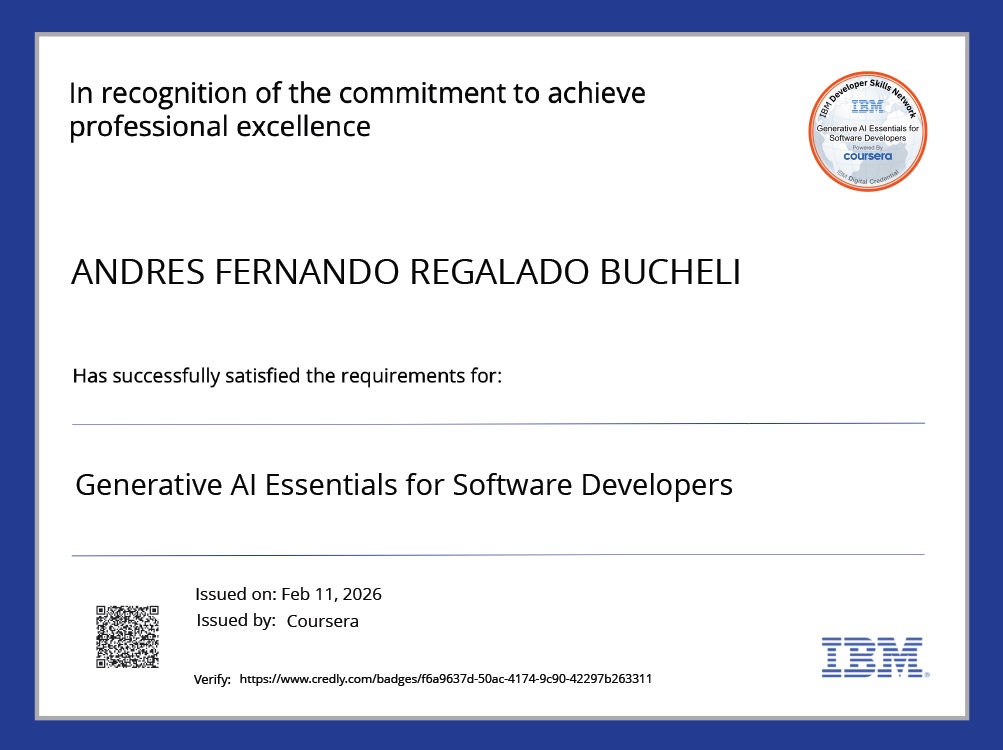
Task: Select the recognition statement heading text
Action: click(356, 109)
